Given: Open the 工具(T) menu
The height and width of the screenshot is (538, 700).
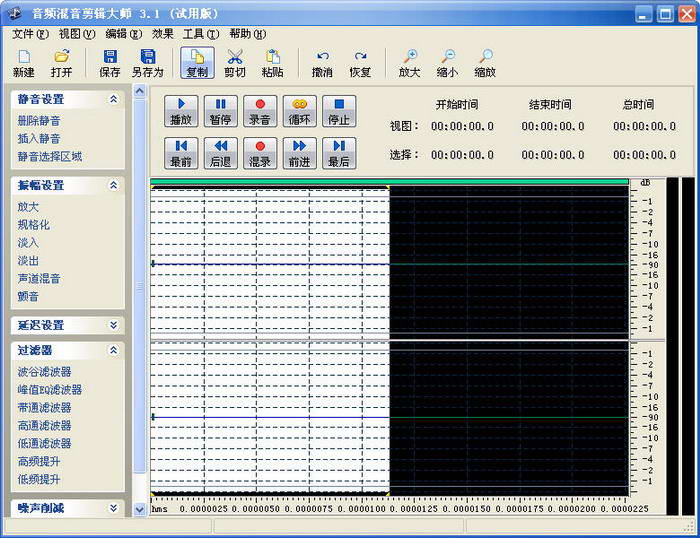Looking at the screenshot, I should click(200, 33).
